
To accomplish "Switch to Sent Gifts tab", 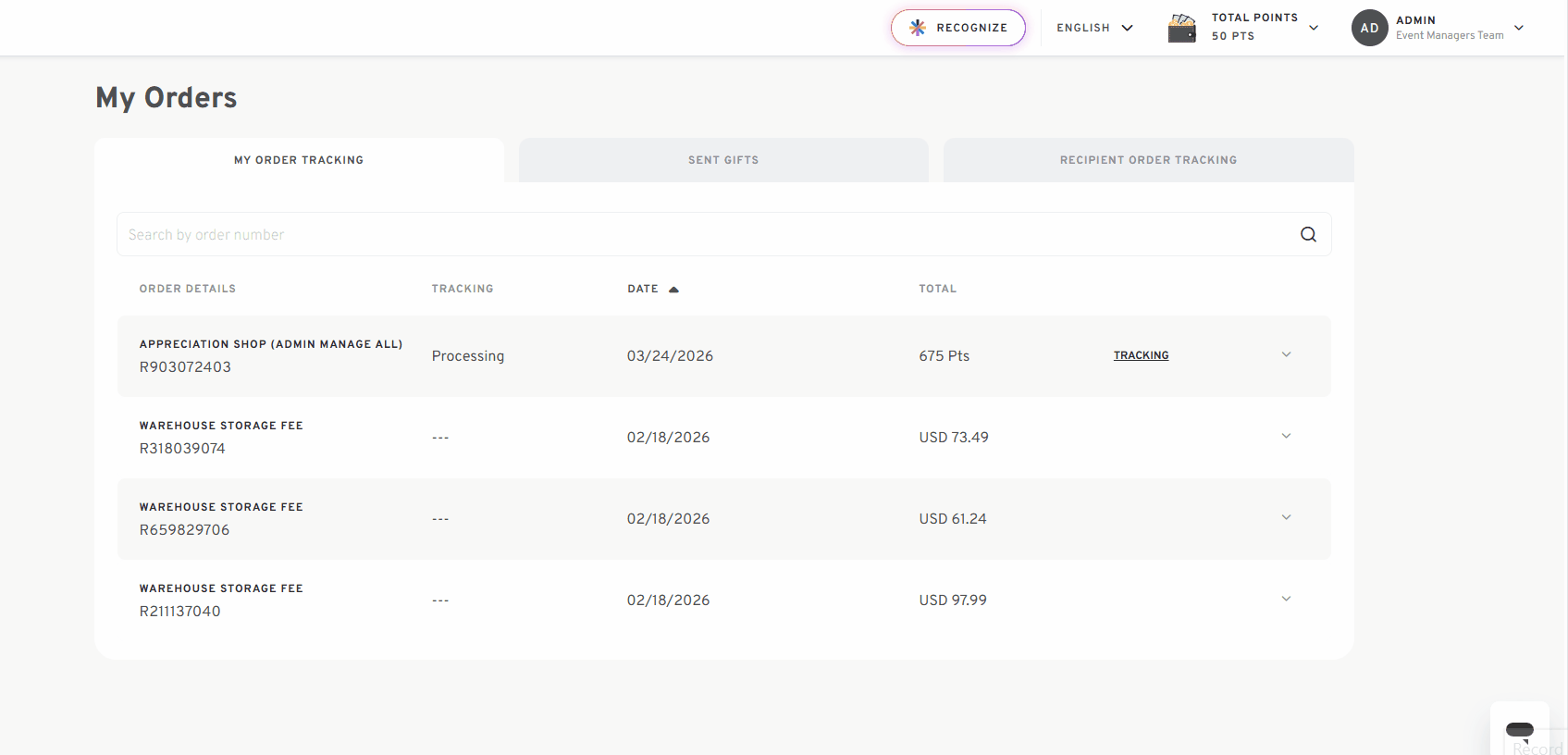I will [x=723, y=160].
